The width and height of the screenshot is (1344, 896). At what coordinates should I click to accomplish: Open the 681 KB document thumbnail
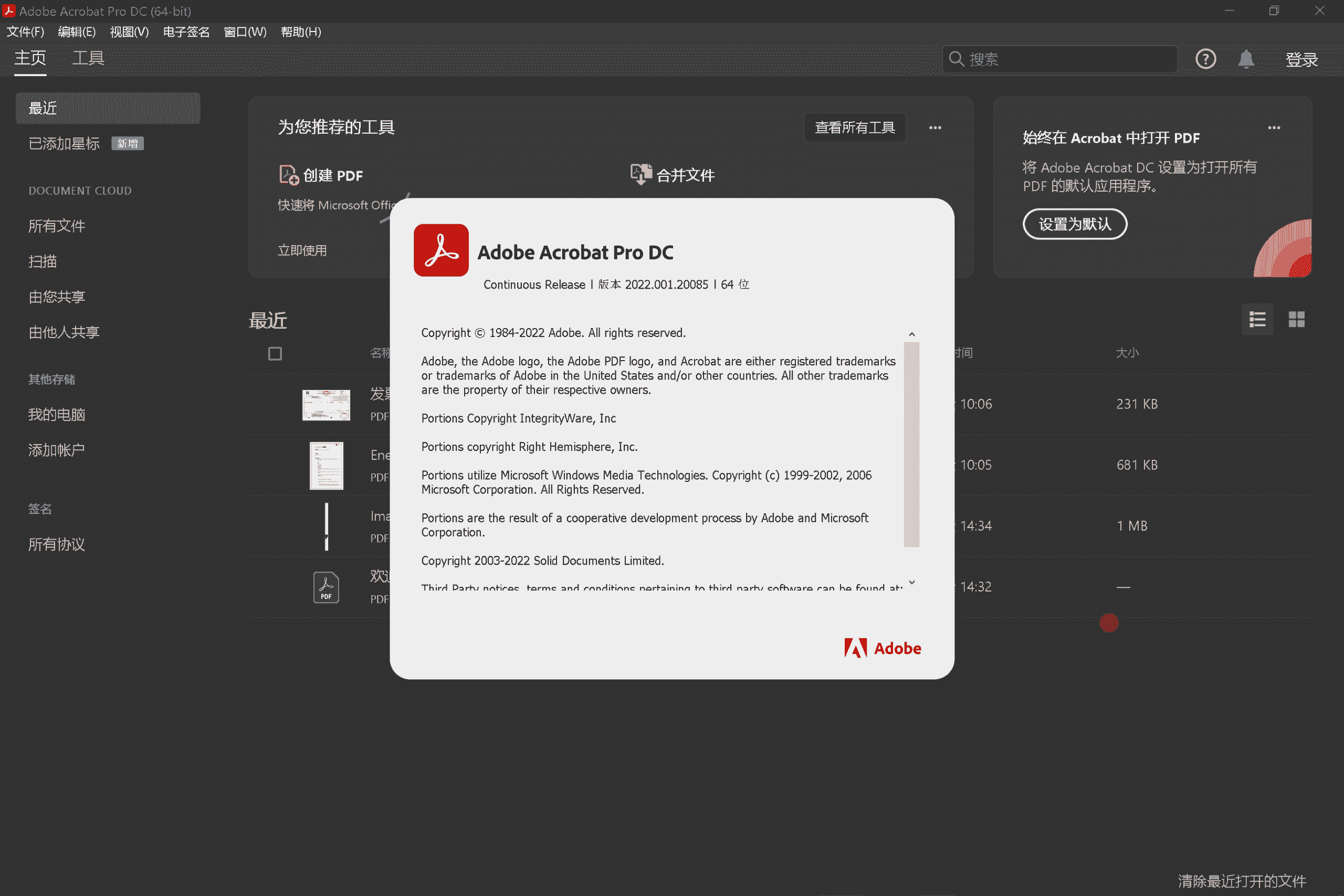click(x=326, y=466)
